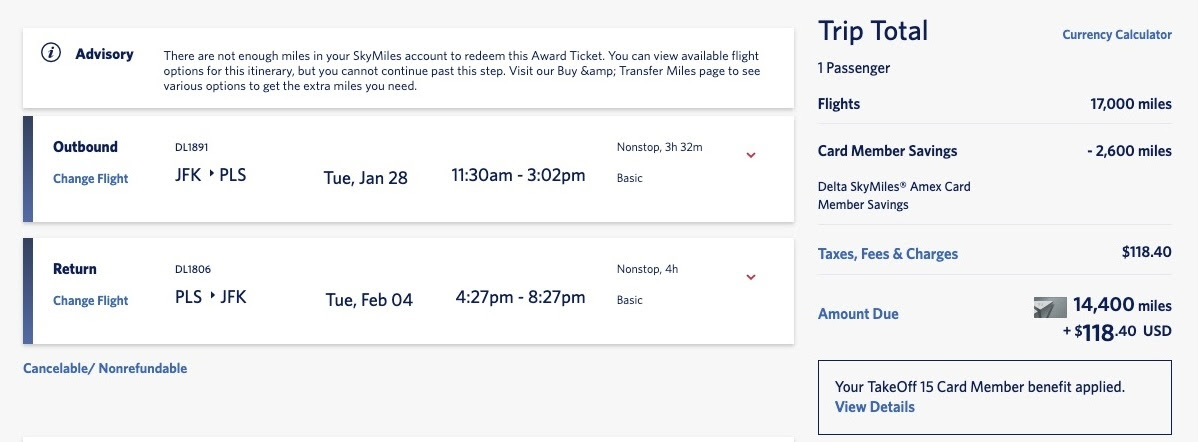The height and width of the screenshot is (442, 1198).
Task: Expand the Outbound flight details chevron
Action: click(x=751, y=155)
